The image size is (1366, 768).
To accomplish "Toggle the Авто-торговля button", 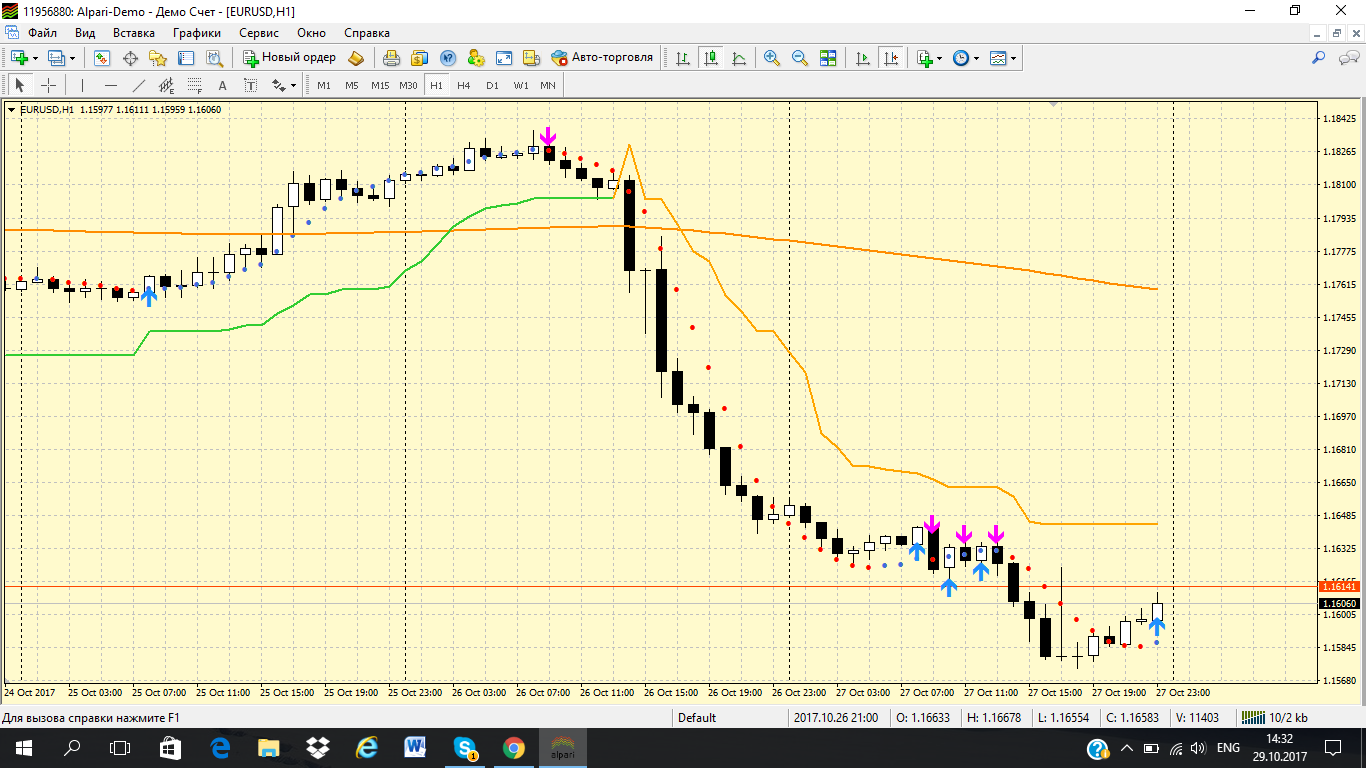I will (x=602, y=58).
